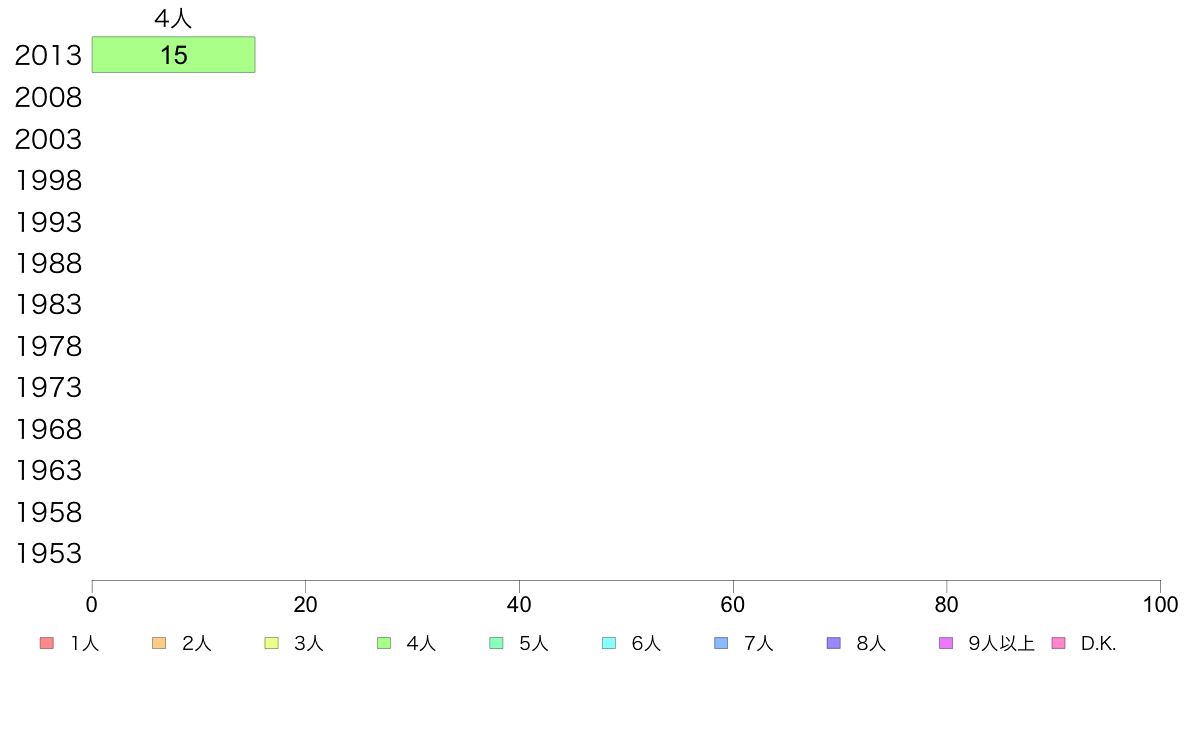Click the green 2013 bar labeled 15
The image size is (1188, 736).
[173, 55]
